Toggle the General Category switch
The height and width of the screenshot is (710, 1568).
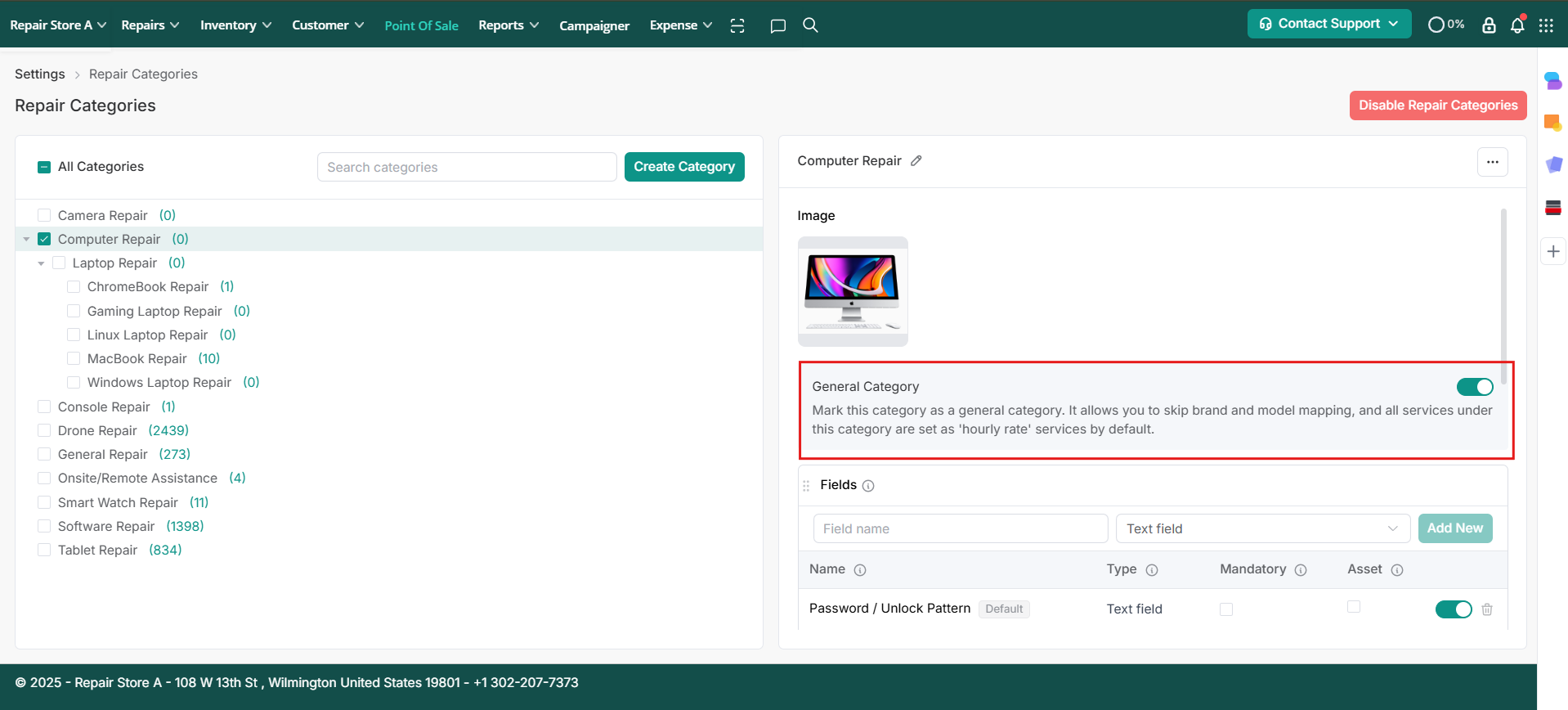(1474, 387)
